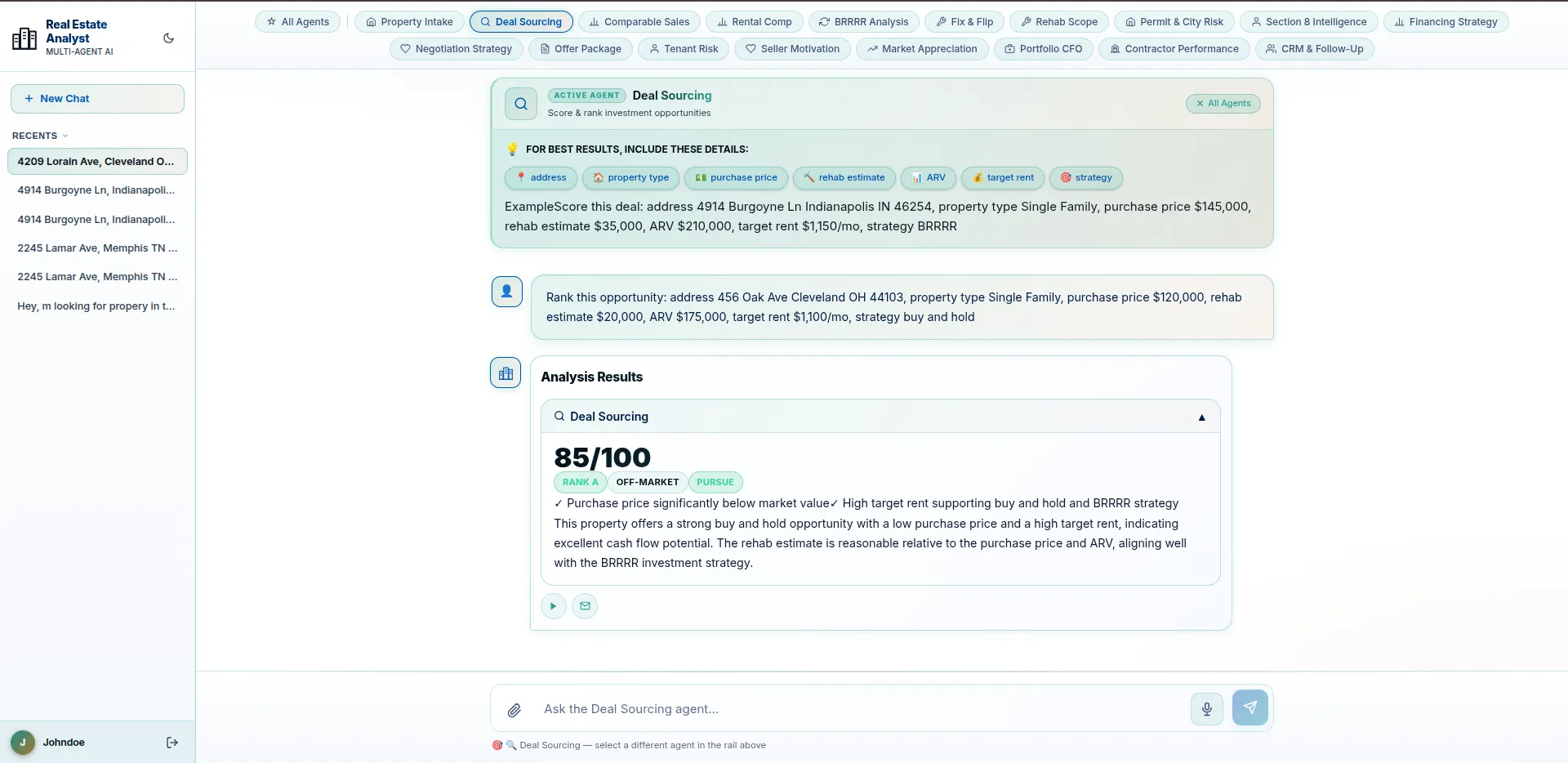Insert the purchase price detail chip

(x=737, y=178)
